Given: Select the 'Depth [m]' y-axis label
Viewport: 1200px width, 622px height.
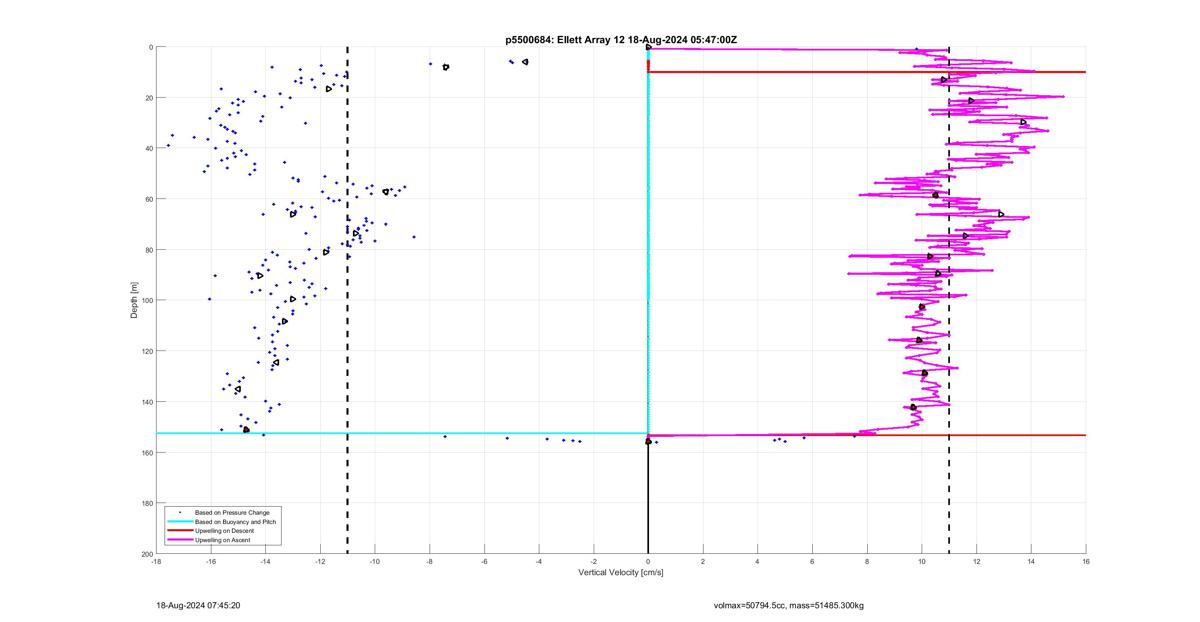Looking at the screenshot, I should [x=134, y=300].
